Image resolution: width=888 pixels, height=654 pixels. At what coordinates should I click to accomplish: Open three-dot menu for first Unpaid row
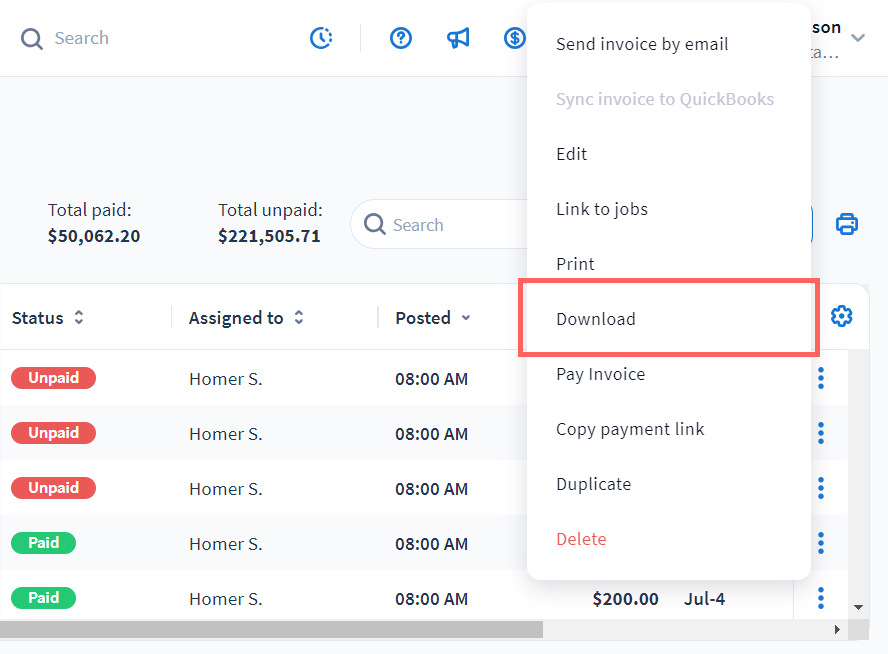(821, 378)
